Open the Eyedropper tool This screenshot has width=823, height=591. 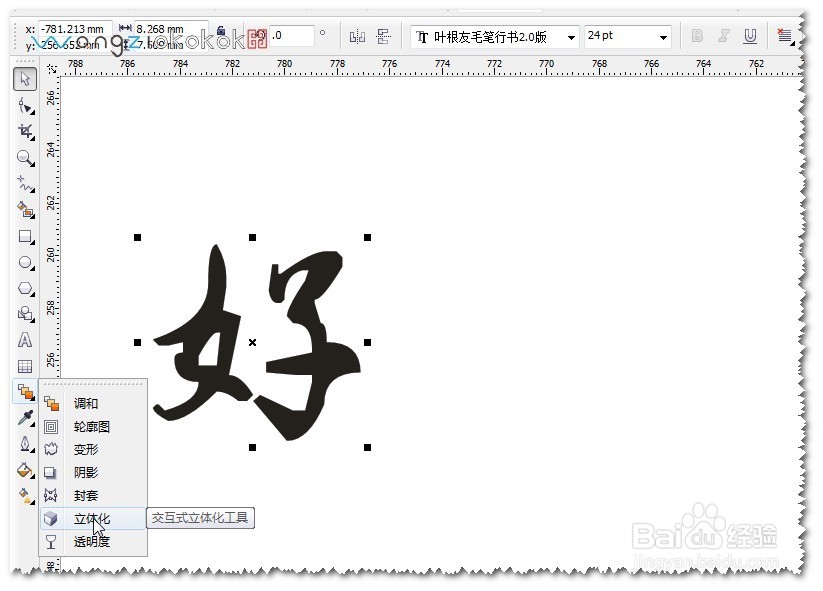coord(25,418)
